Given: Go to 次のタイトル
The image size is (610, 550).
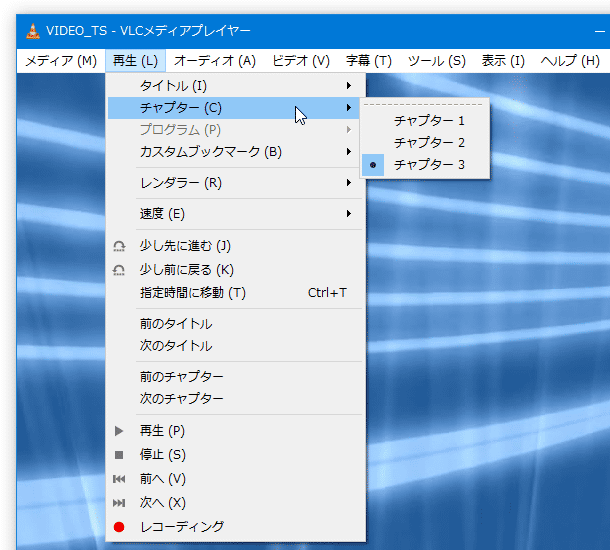Looking at the screenshot, I should pos(235,346).
